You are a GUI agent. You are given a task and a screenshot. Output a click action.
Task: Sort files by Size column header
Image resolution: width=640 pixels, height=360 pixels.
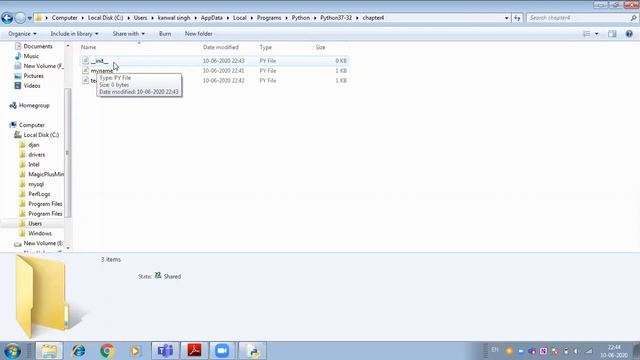coord(320,47)
